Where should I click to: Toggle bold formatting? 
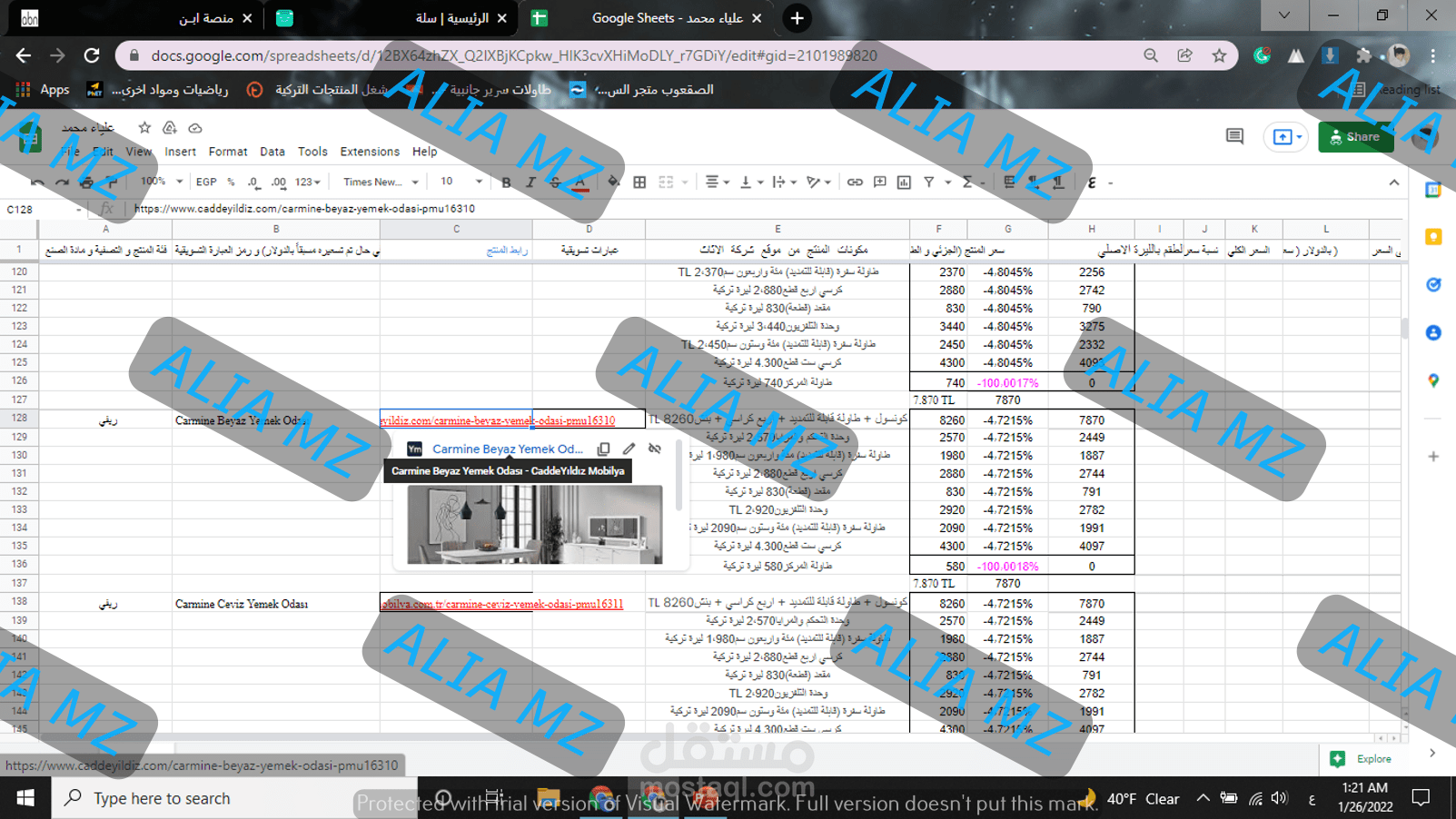506,183
